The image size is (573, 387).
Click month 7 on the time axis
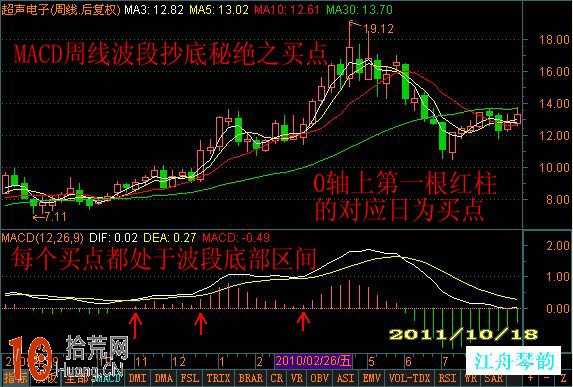pos(445,362)
